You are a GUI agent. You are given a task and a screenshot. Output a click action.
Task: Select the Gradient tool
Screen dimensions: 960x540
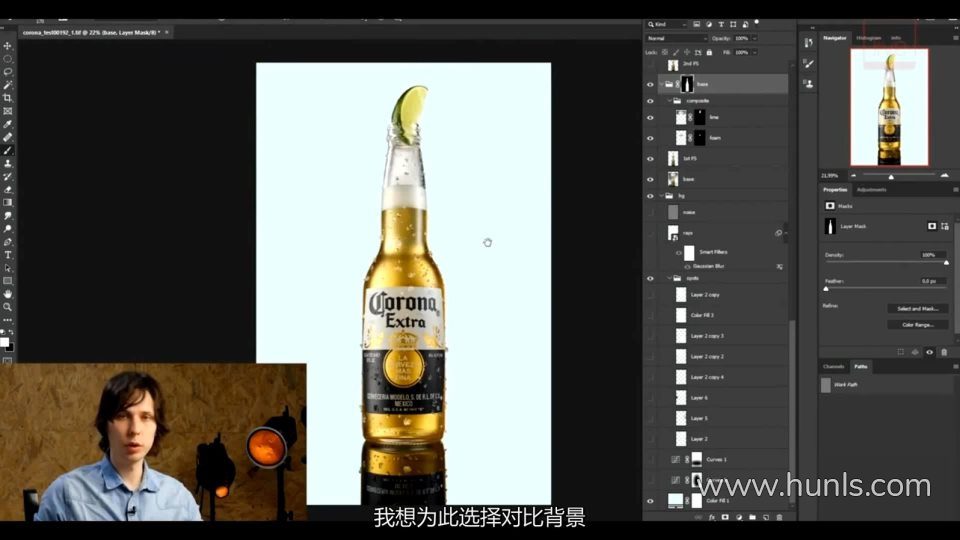click(x=7, y=203)
